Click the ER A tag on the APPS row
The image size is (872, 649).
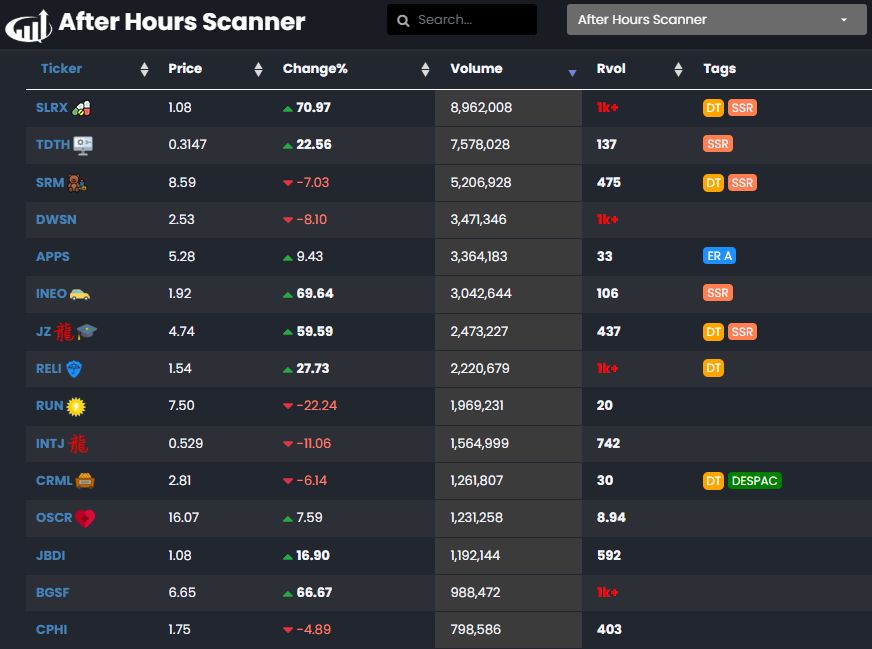point(720,256)
